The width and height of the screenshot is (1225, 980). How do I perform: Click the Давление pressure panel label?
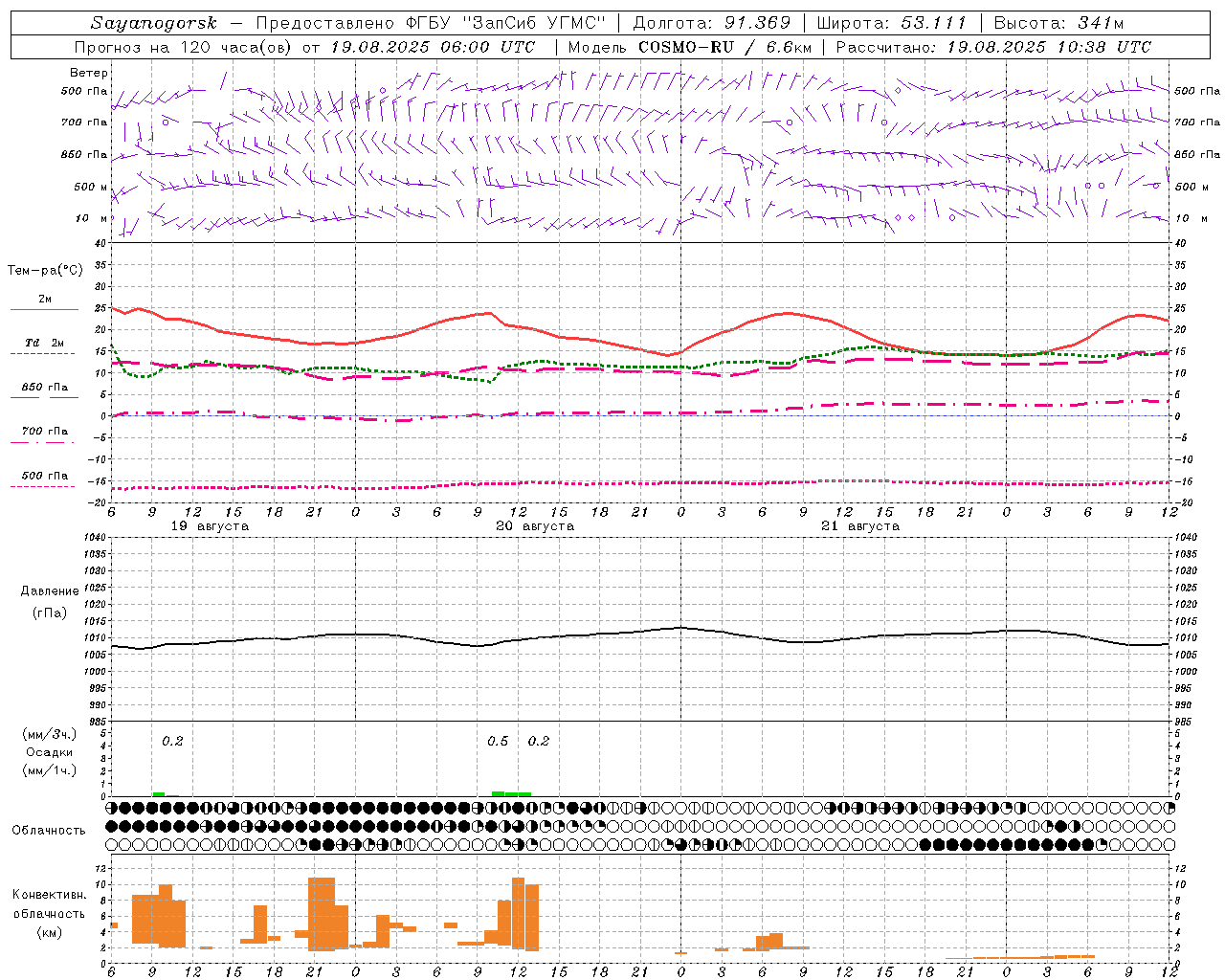[50, 591]
